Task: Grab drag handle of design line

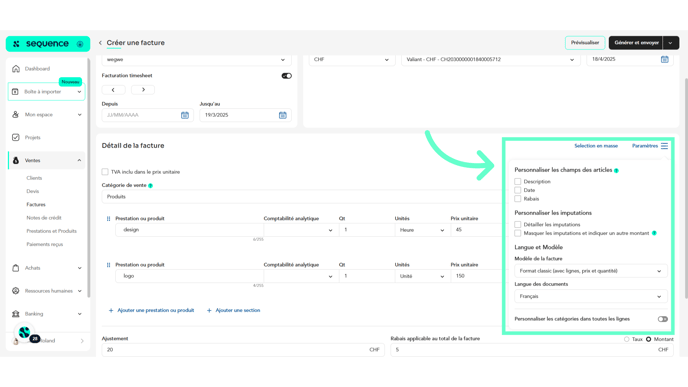Action: click(108, 219)
